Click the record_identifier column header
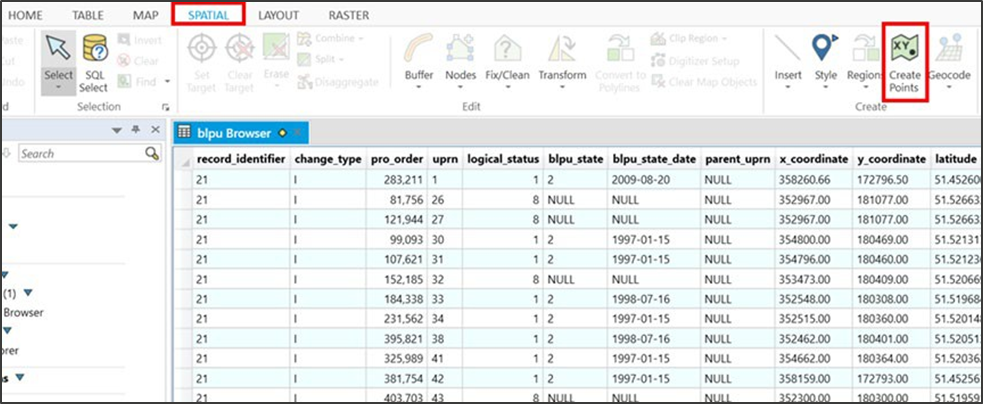The height and width of the screenshot is (404, 983). point(241,159)
